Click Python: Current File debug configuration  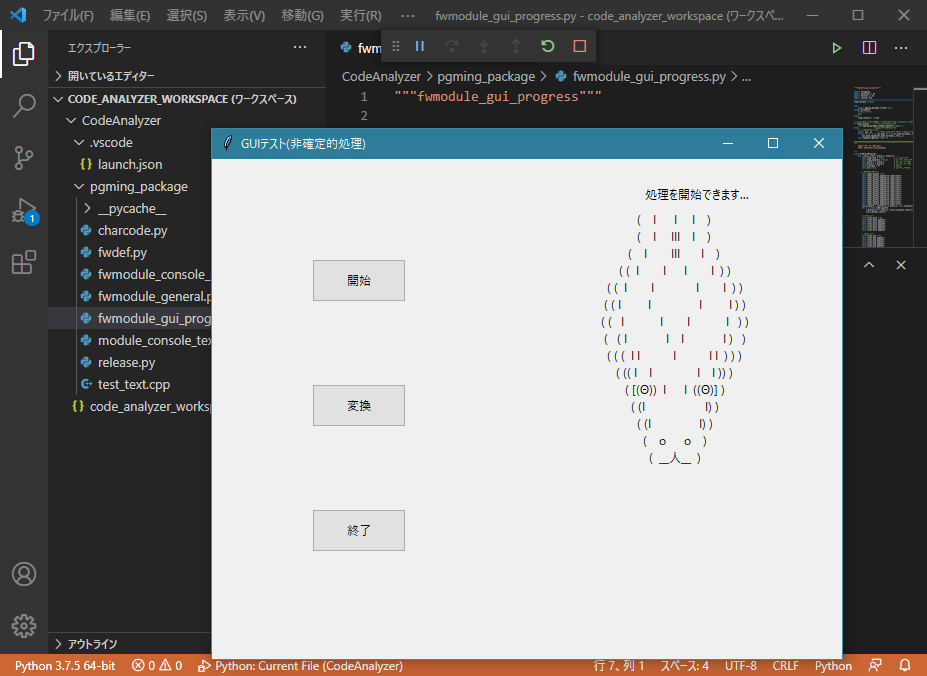click(x=300, y=665)
